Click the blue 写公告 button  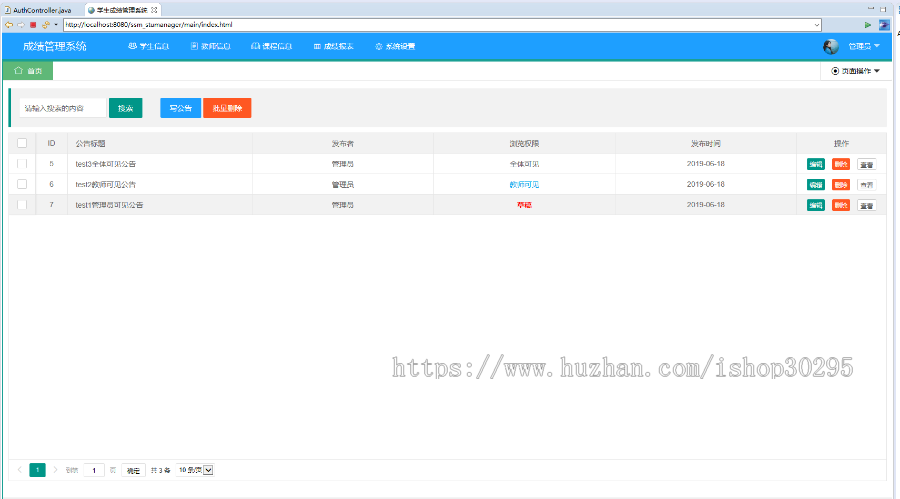[x=180, y=108]
